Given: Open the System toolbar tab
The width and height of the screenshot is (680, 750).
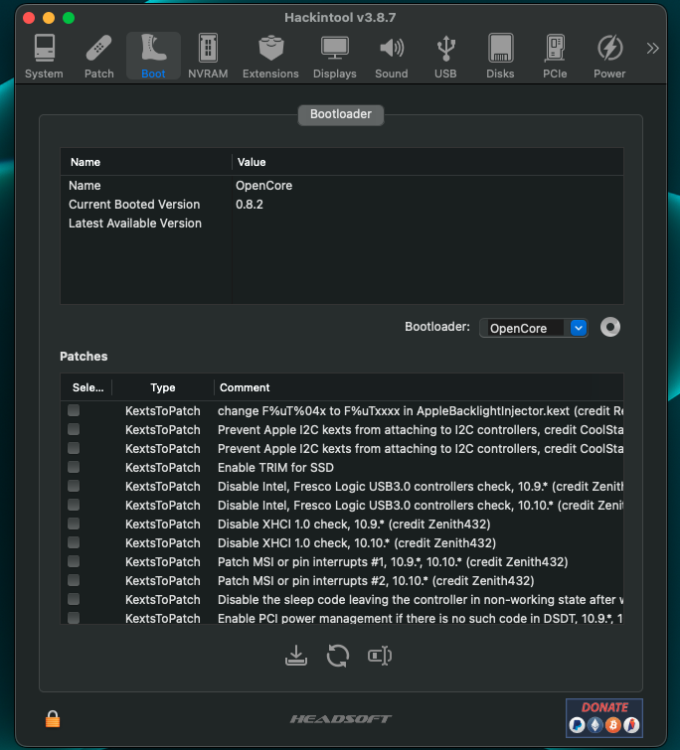Looking at the screenshot, I should coord(44,56).
